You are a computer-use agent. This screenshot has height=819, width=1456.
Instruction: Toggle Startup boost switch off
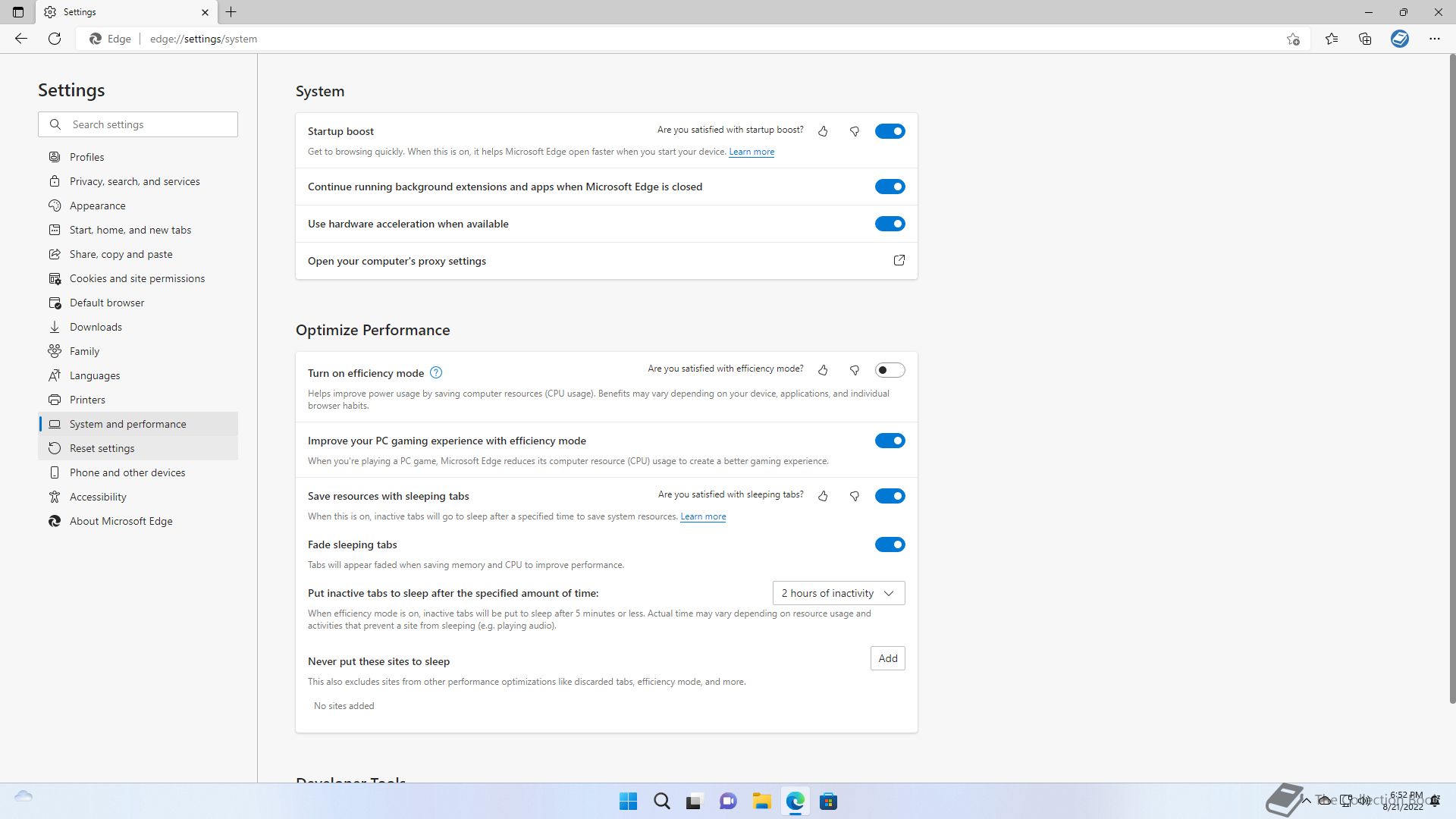point(890,131)
